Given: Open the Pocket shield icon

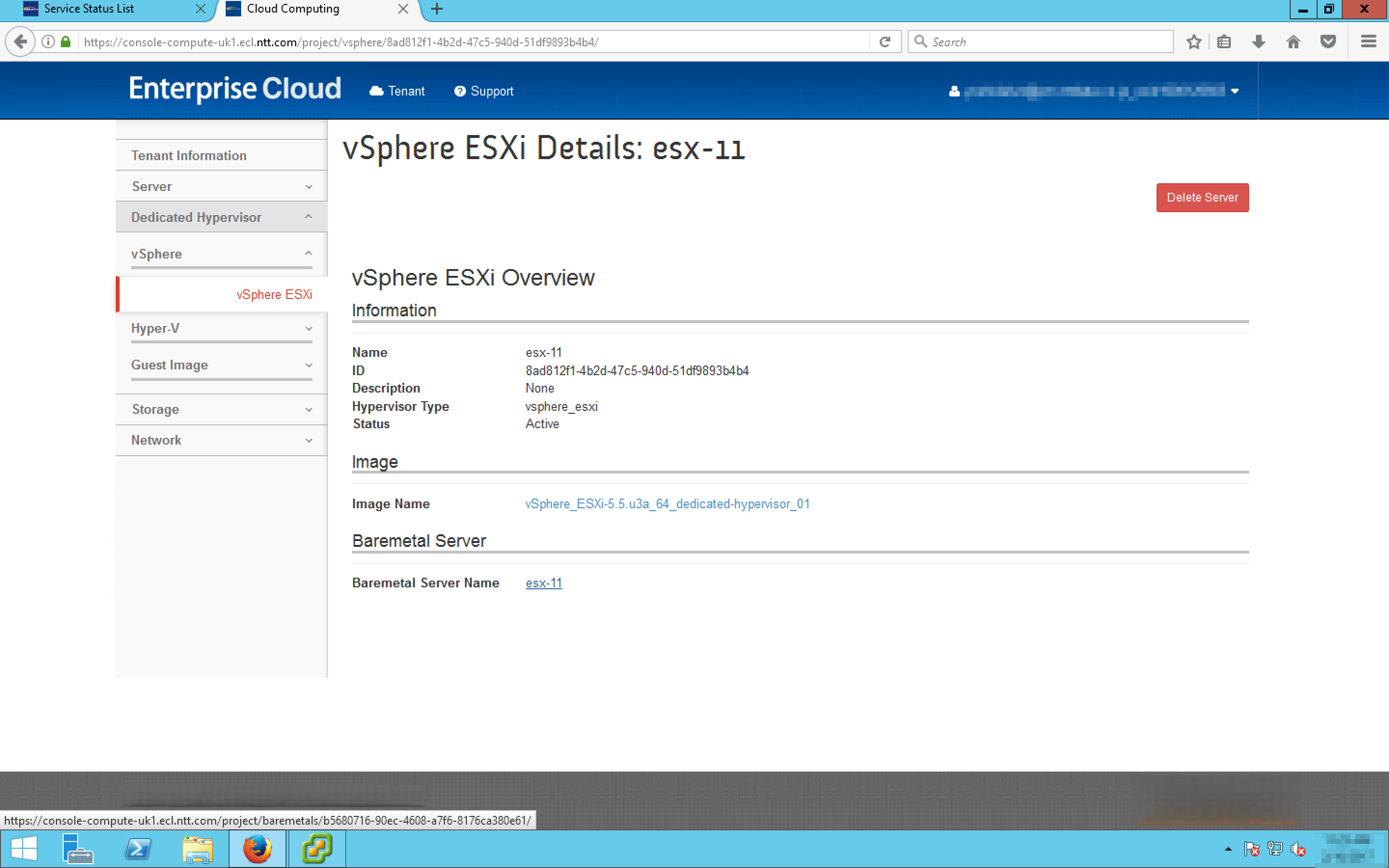Looking at the screenshot, I should coord(1328,42).
